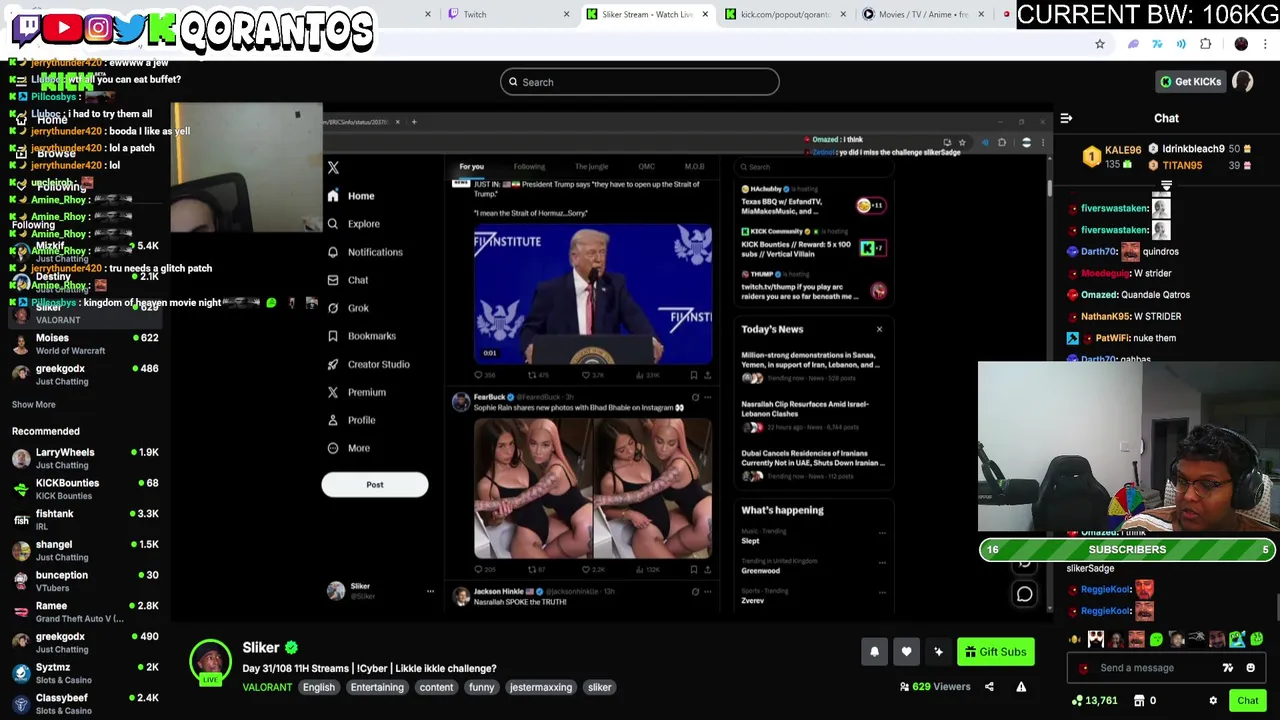
Task: Close the Sliker Stream browser tab
Action: click(x=705, y=14)
